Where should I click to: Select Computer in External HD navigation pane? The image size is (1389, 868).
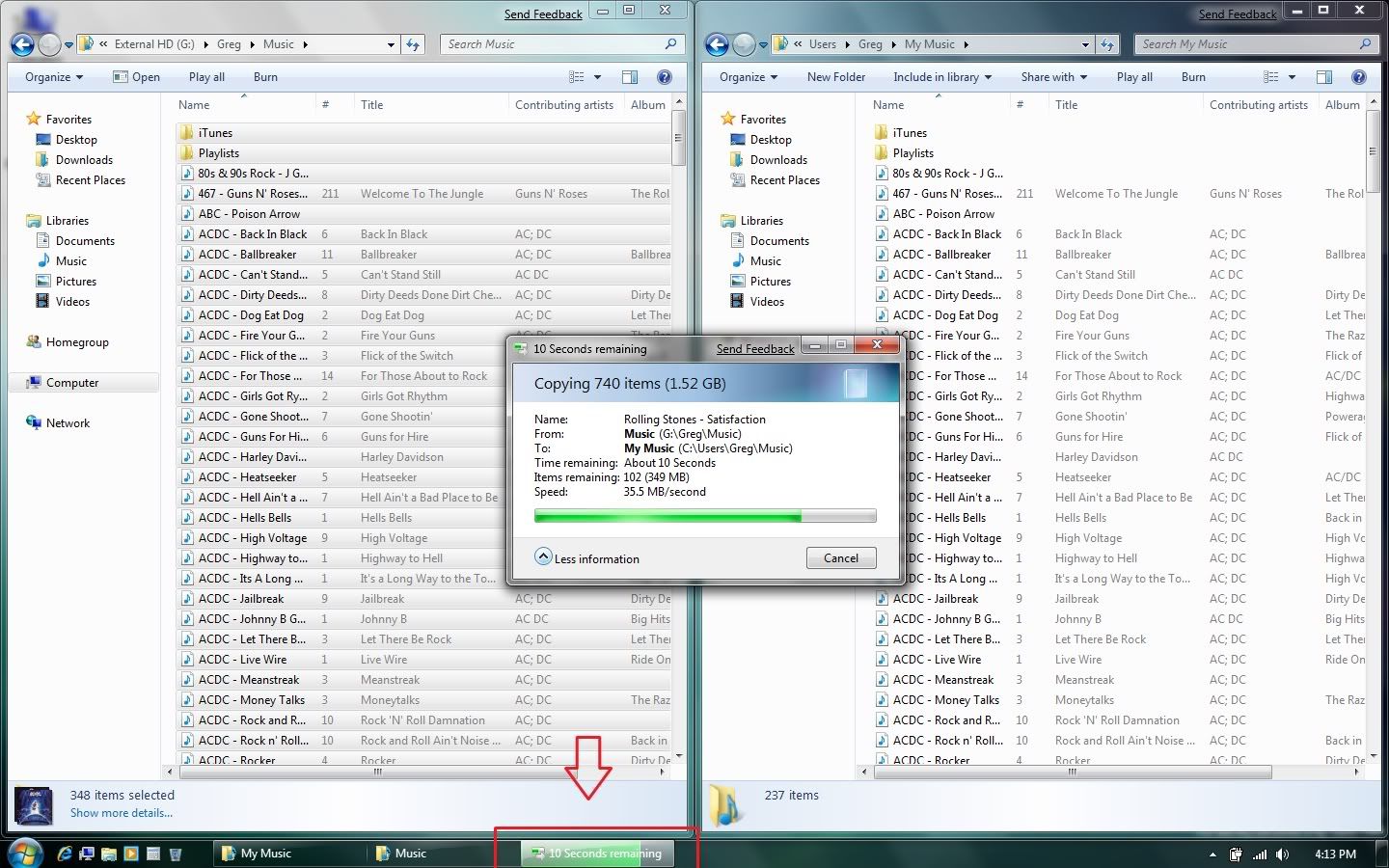click(86, 383)
